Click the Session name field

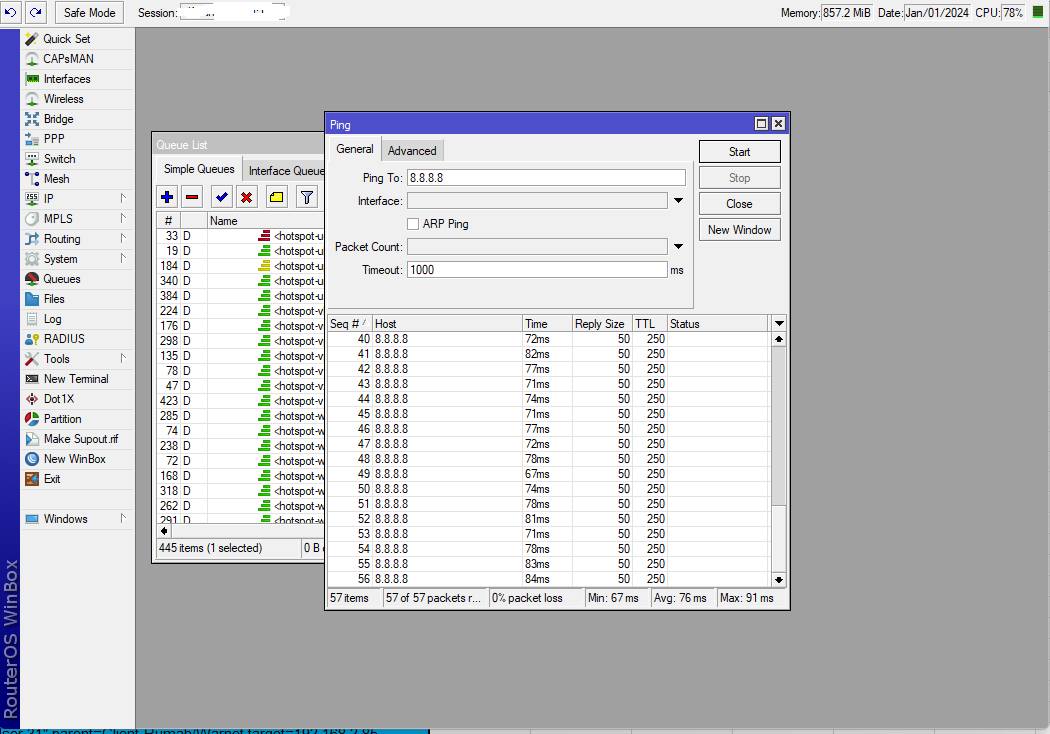pyautogui.click(x=232, y=13)
